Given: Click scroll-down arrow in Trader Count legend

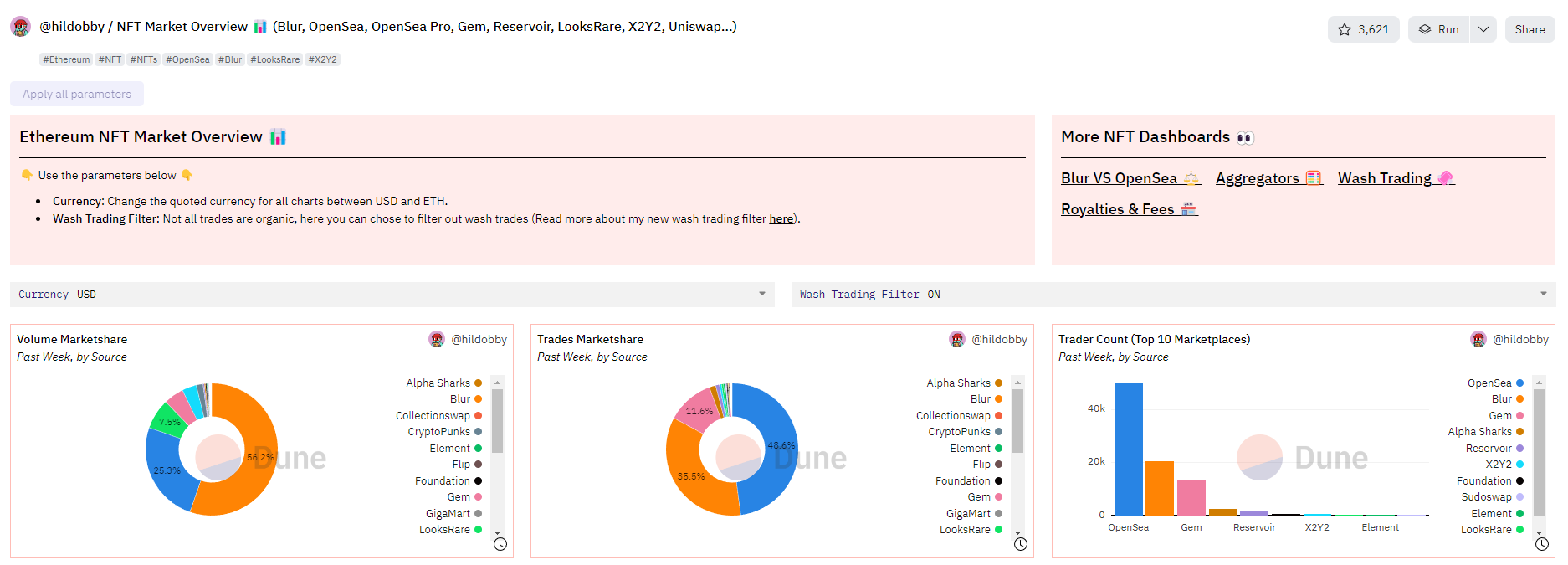Looking at the screenshot, I should click(1539, 533).
